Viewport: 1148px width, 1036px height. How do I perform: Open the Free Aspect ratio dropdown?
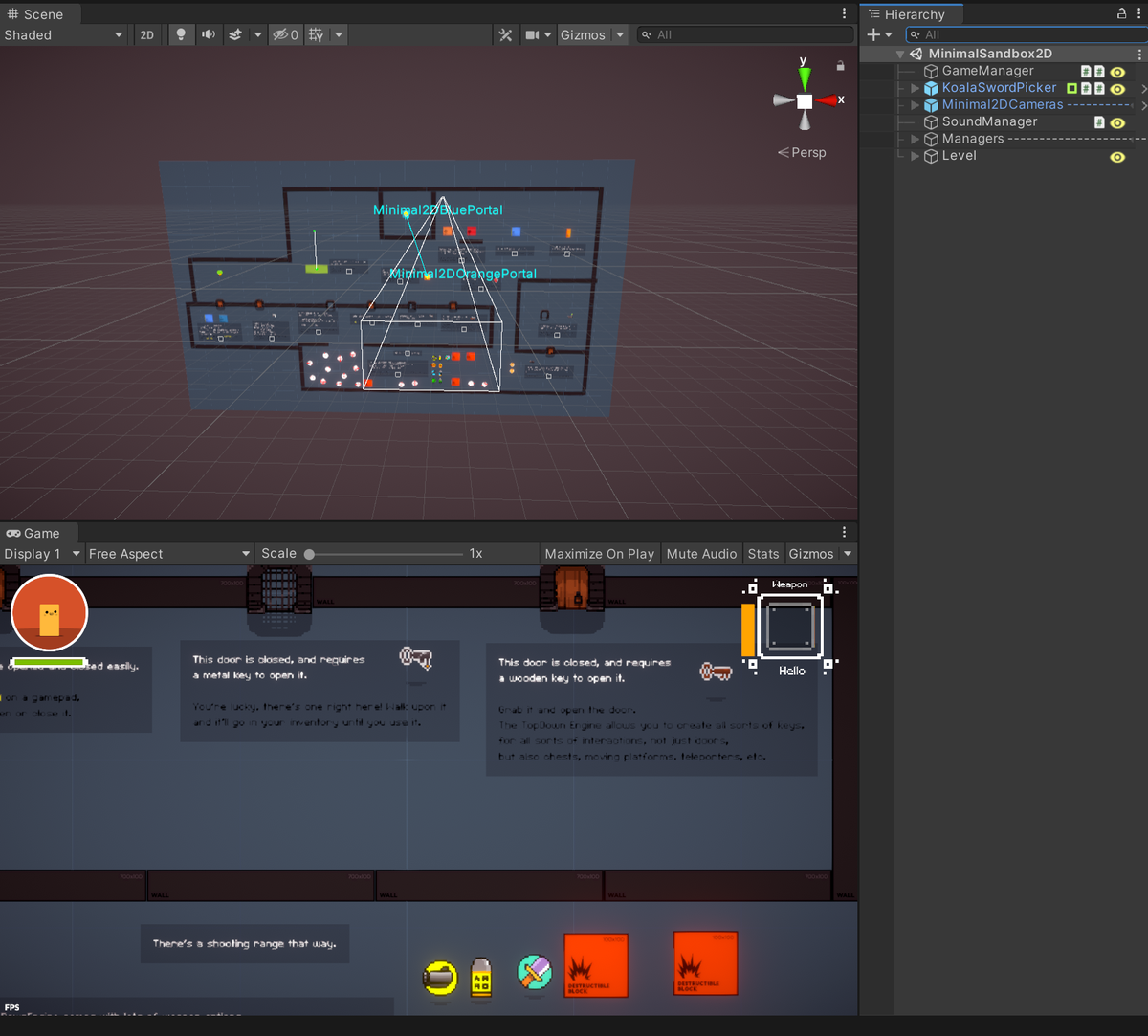tap(169, 554)
